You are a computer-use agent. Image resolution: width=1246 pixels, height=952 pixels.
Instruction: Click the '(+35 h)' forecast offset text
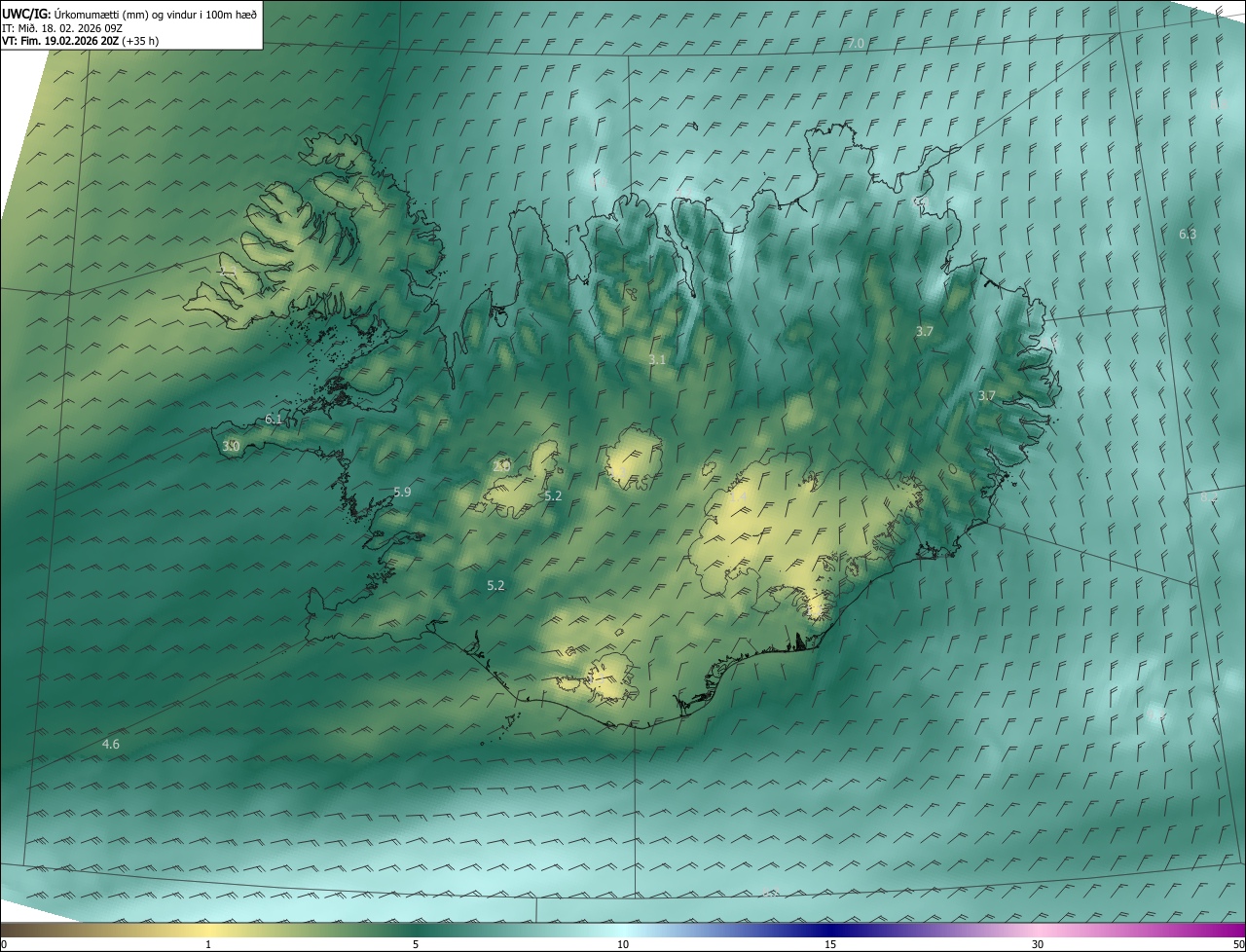pos(141,41)
